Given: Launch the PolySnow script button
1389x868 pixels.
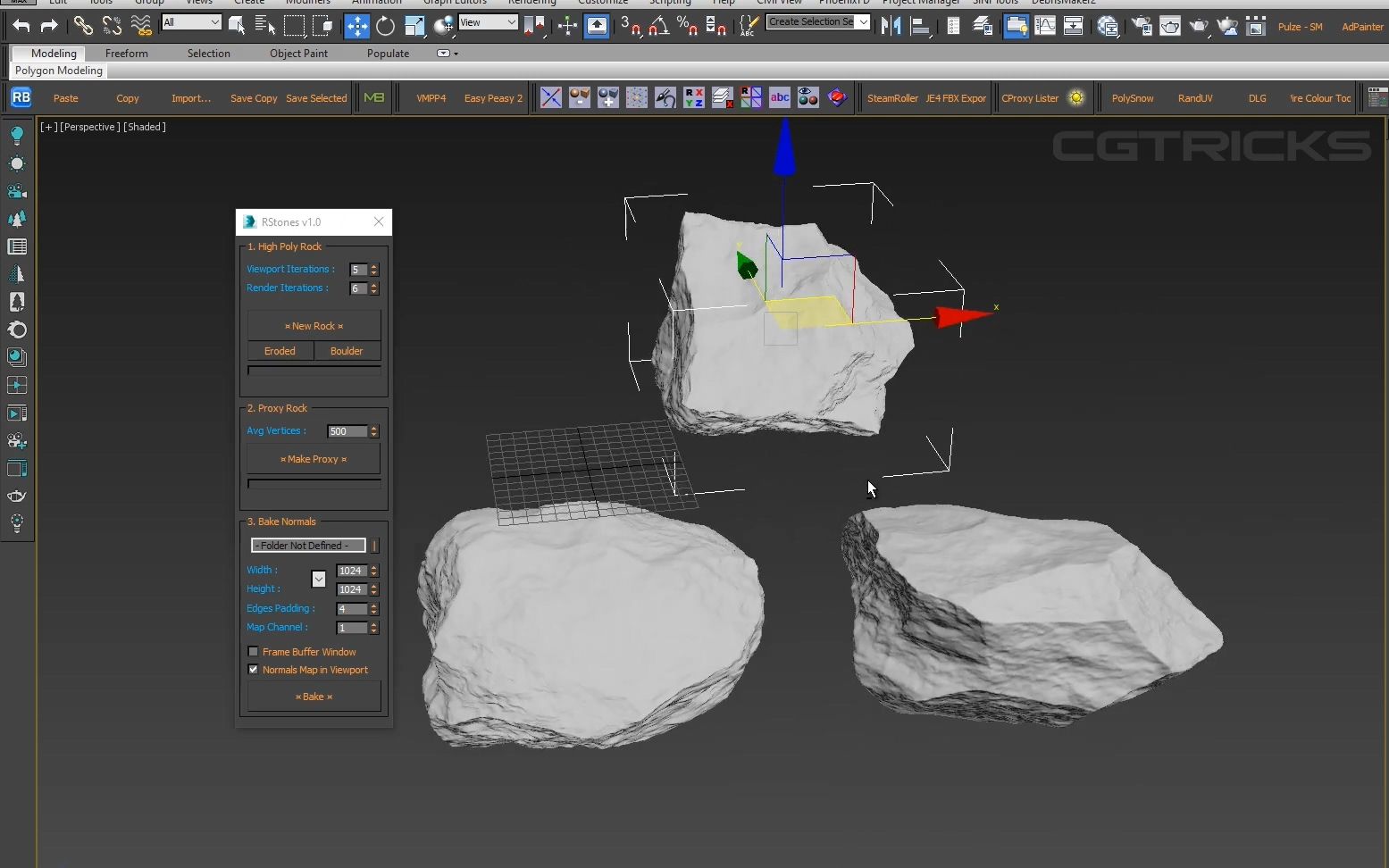Looking at the screenshot, I should click(1133, 98).
